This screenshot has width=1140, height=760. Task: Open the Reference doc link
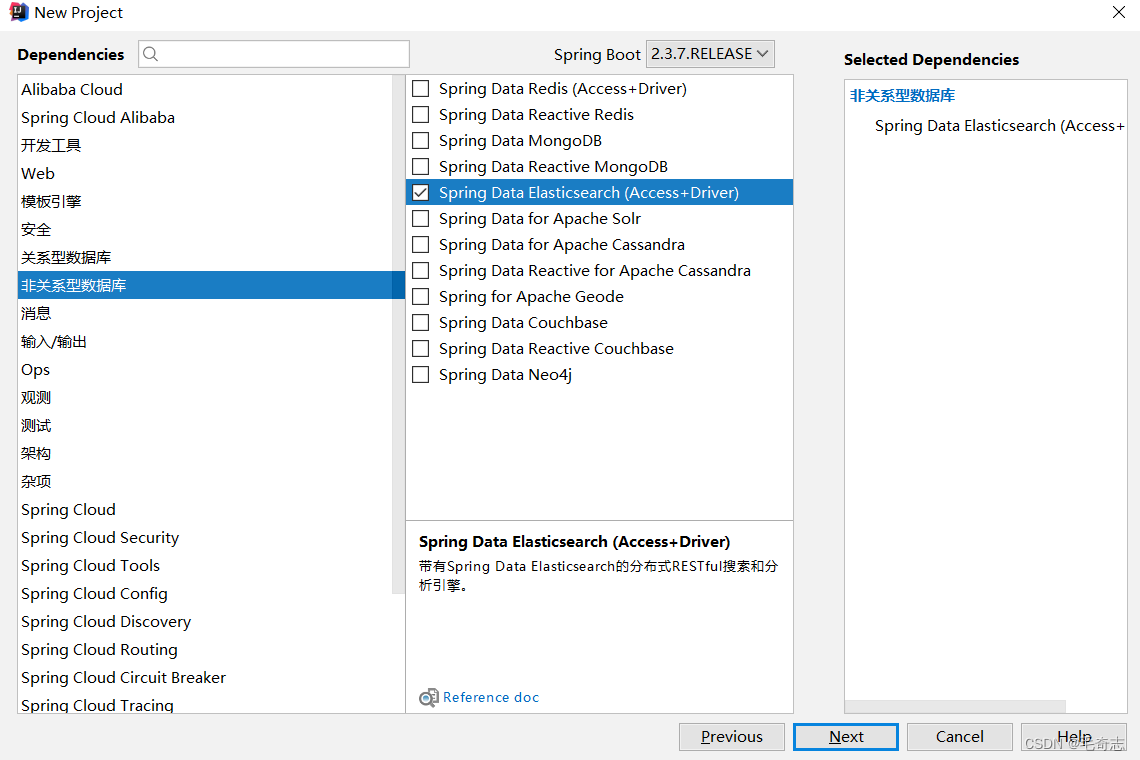point(491,697)
